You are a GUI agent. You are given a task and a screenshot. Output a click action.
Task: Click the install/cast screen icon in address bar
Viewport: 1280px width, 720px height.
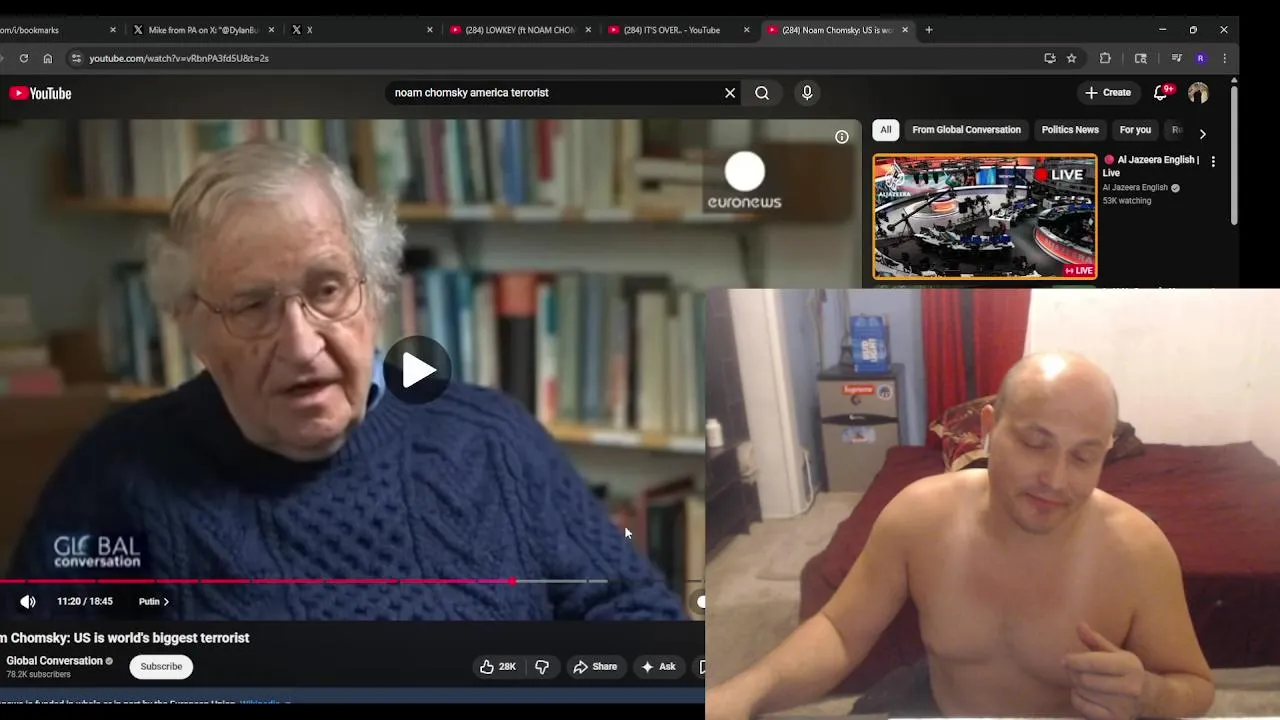[x=1049, y=58]
